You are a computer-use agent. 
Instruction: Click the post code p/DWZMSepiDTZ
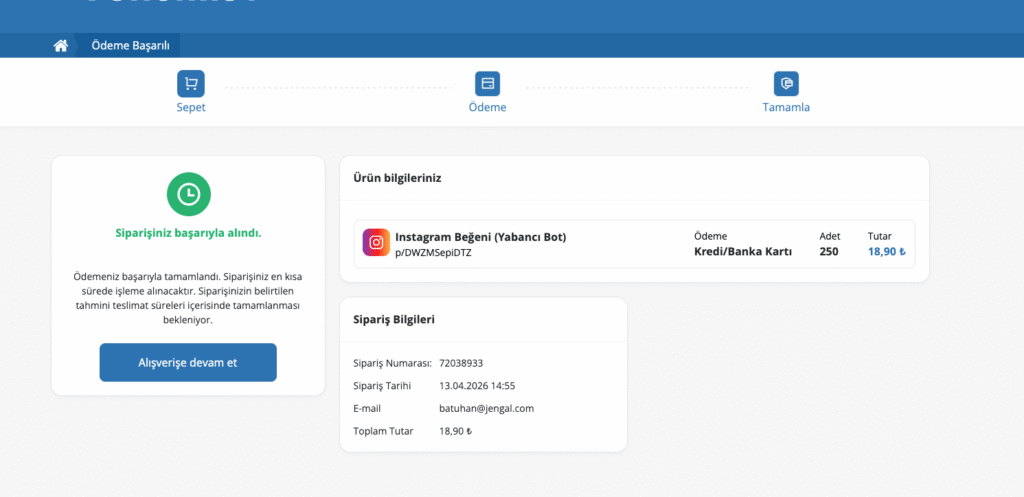(x=433, y=253)
